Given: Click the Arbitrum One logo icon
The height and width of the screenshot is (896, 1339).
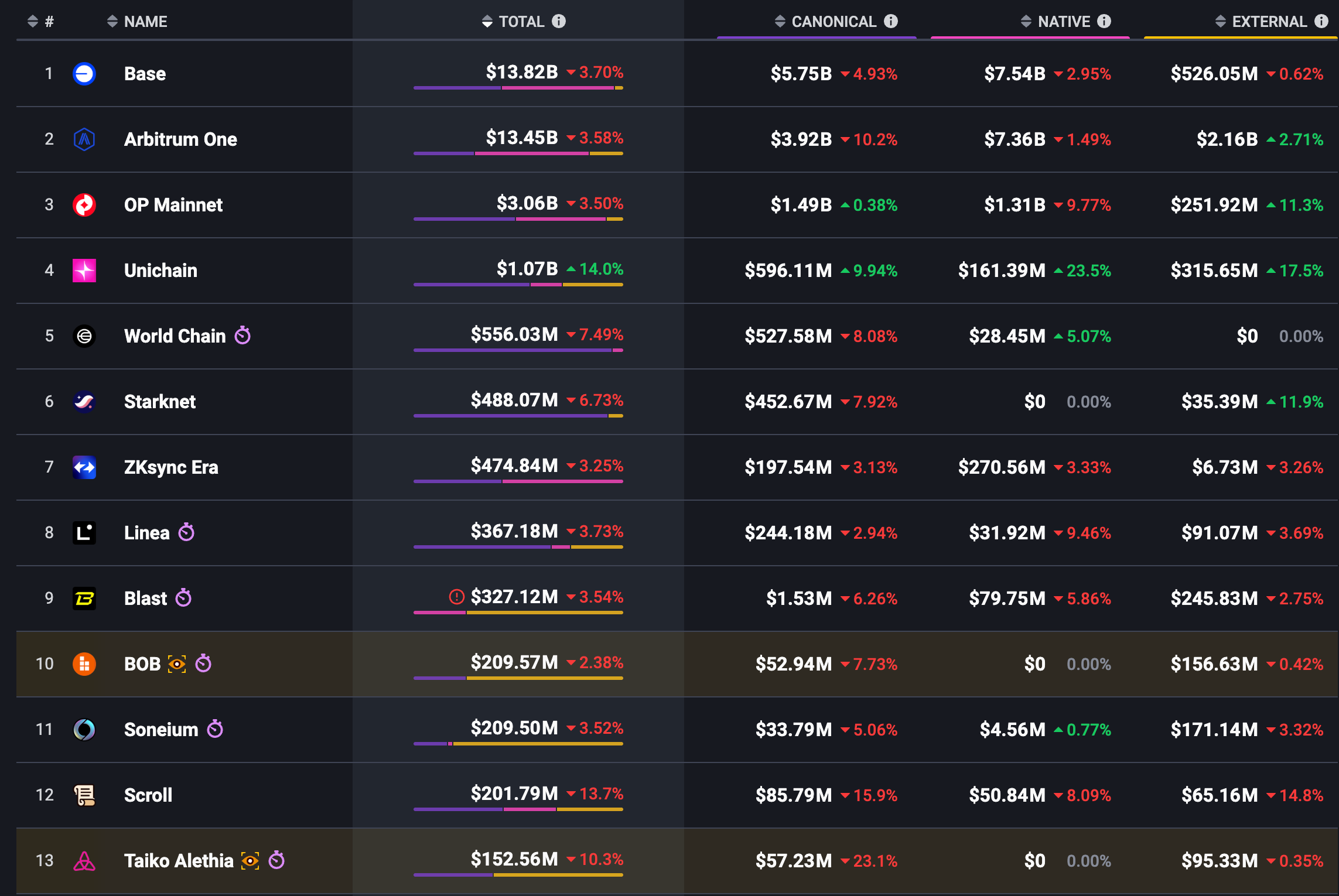Looking at the screenshot, I should point(84,139).
